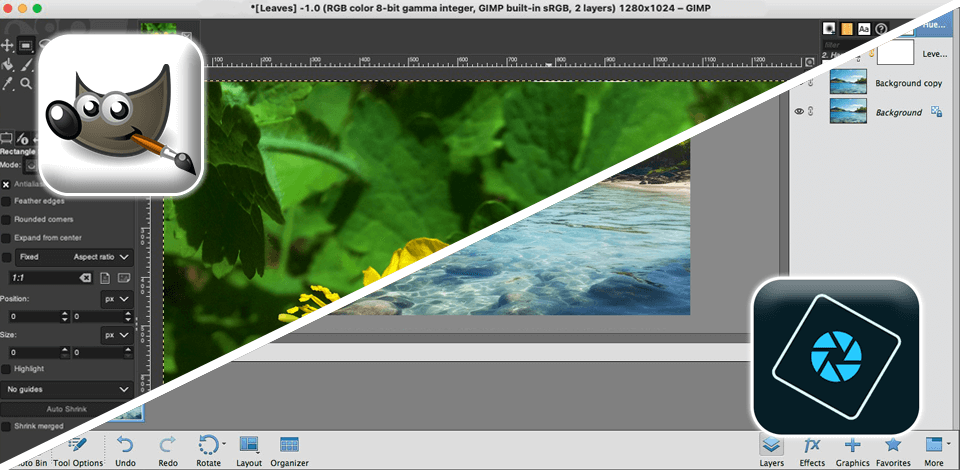Select the Bucket Fill tool
960x470 pixels.
pyautogui.click(x=7, y=64)
